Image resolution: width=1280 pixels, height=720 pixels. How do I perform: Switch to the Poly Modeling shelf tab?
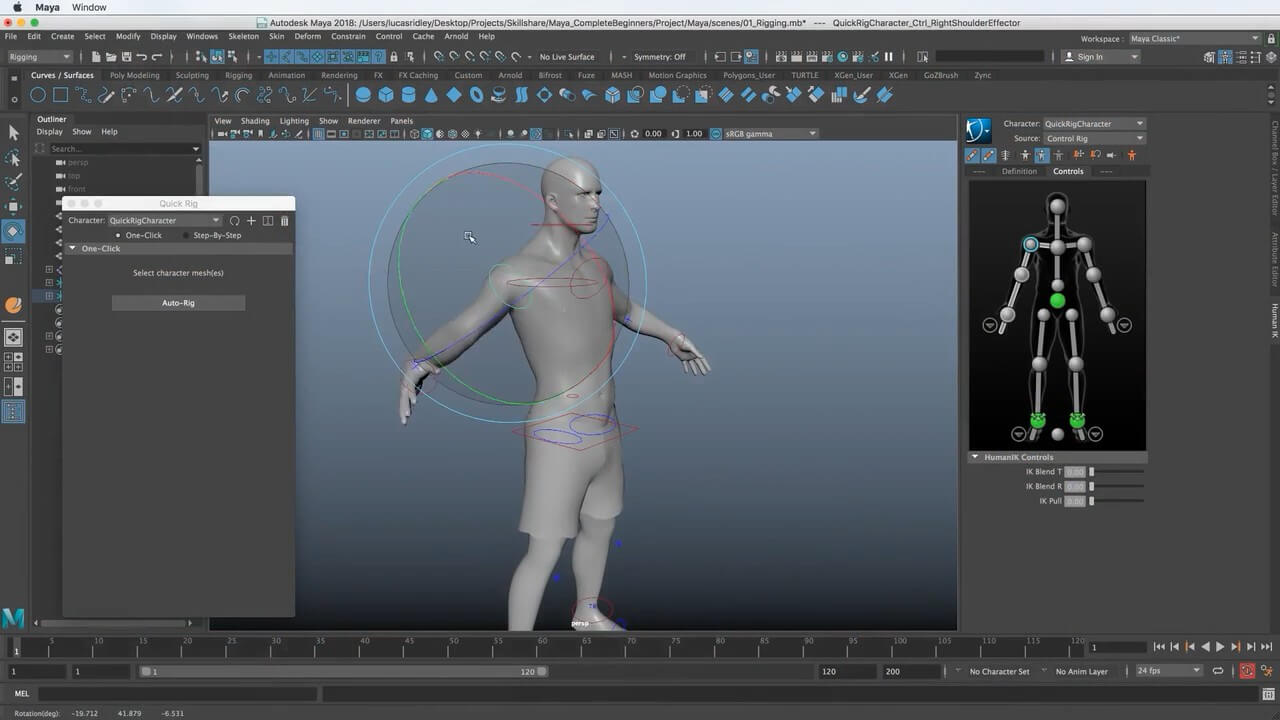click(x=134, y=75)
